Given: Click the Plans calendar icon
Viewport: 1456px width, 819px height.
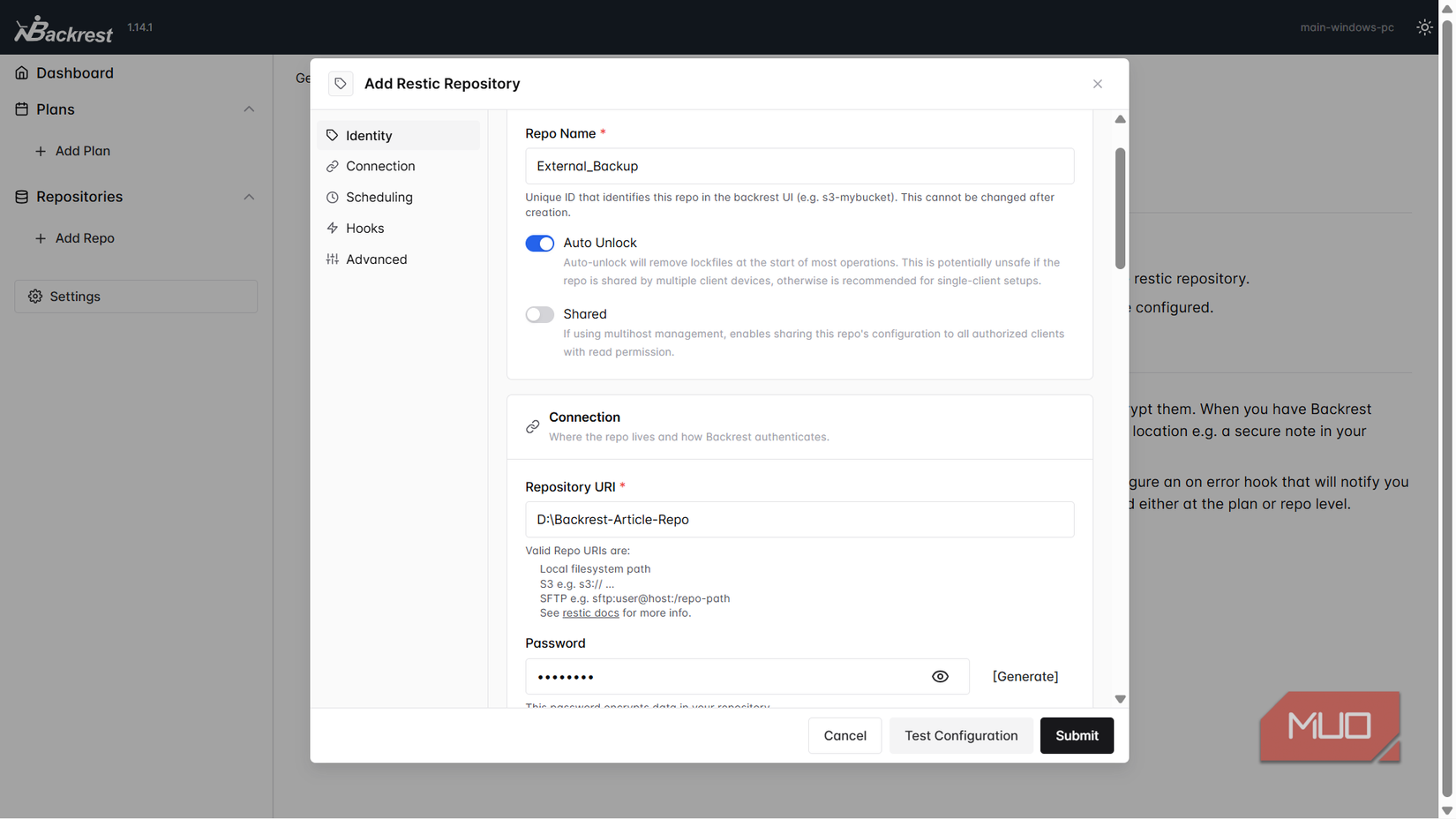Looking at the screenshot, I should coord(22,109).
